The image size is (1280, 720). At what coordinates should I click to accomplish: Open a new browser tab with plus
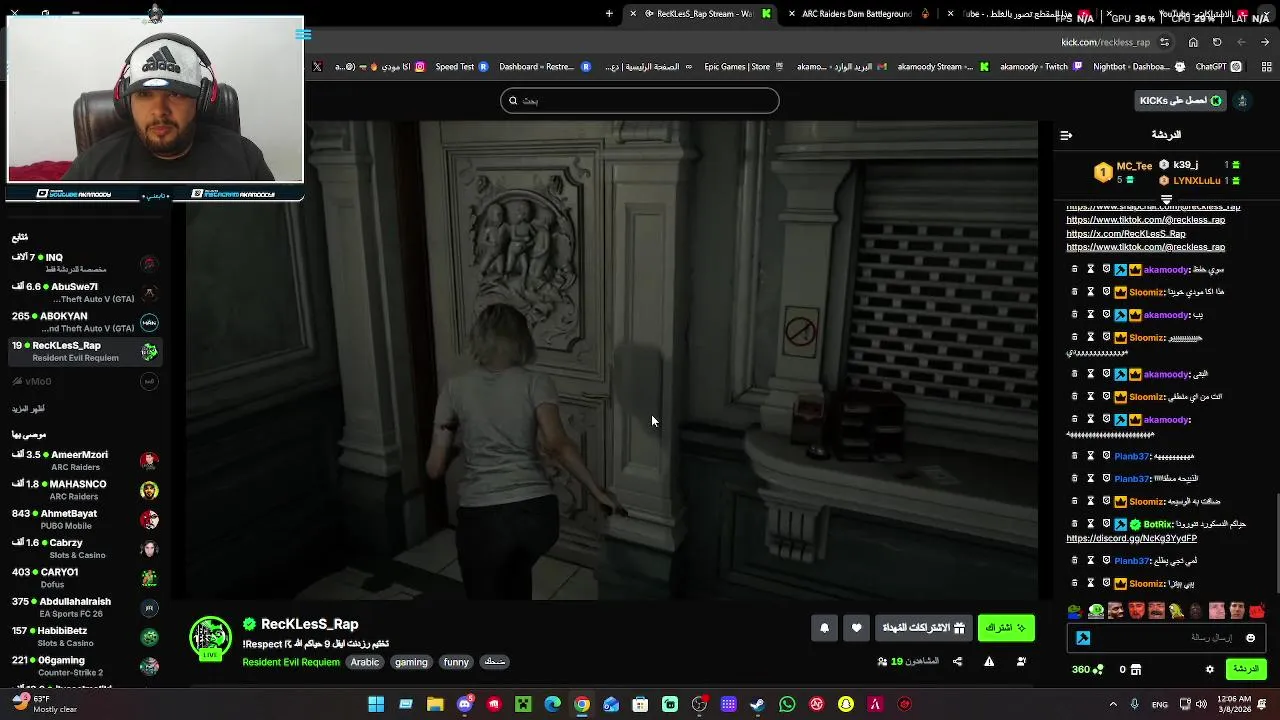pos(609,14)
